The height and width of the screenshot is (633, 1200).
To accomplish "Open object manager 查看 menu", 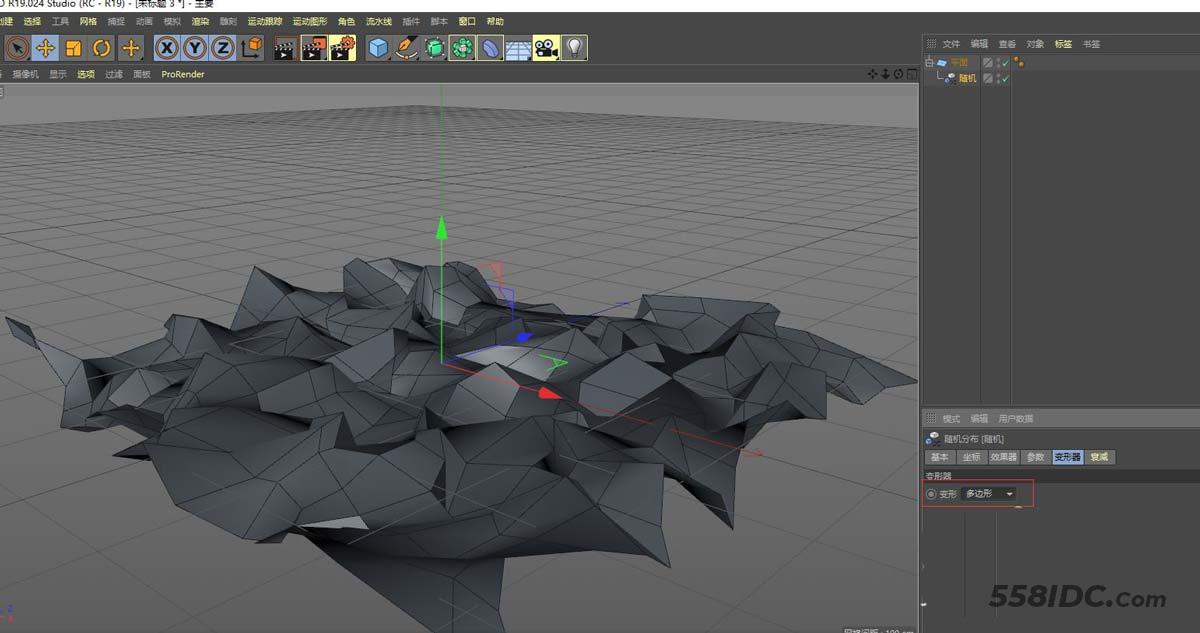I will (1007, 44).
